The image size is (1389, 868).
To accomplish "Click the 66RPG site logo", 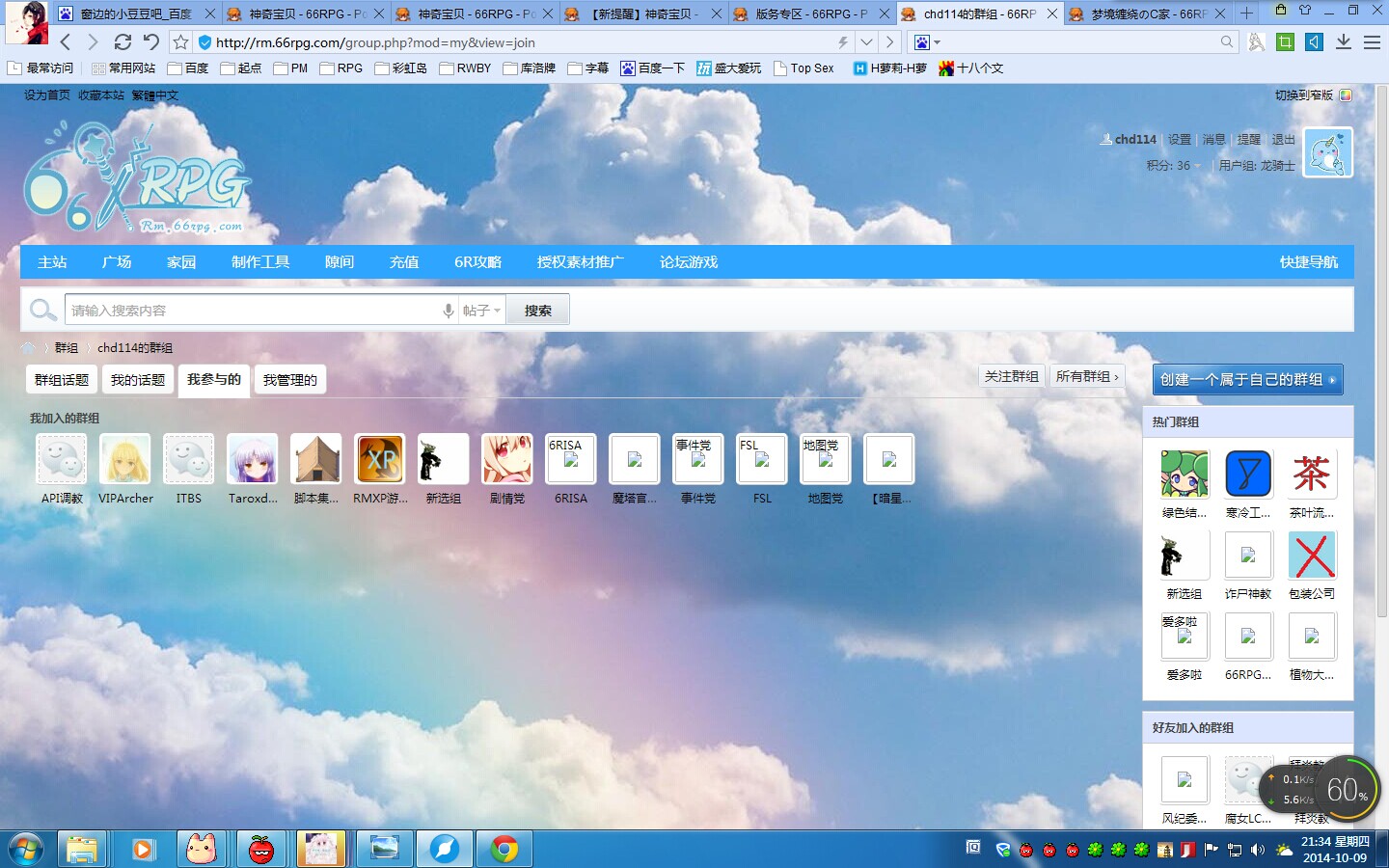I will click(137, 177).
